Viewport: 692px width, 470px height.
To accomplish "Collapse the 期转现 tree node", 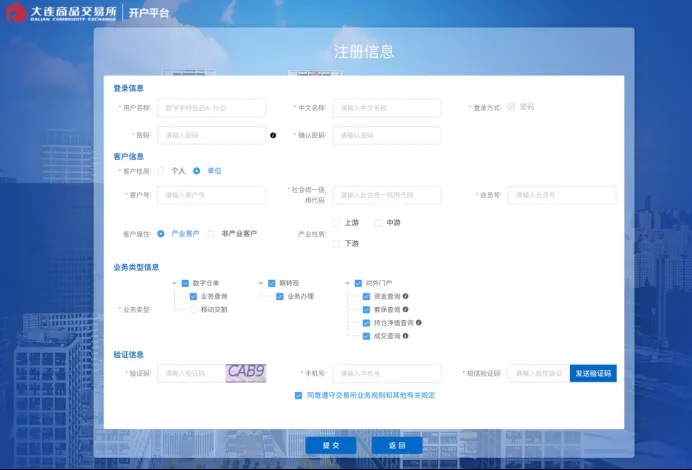I will (260, 283).
